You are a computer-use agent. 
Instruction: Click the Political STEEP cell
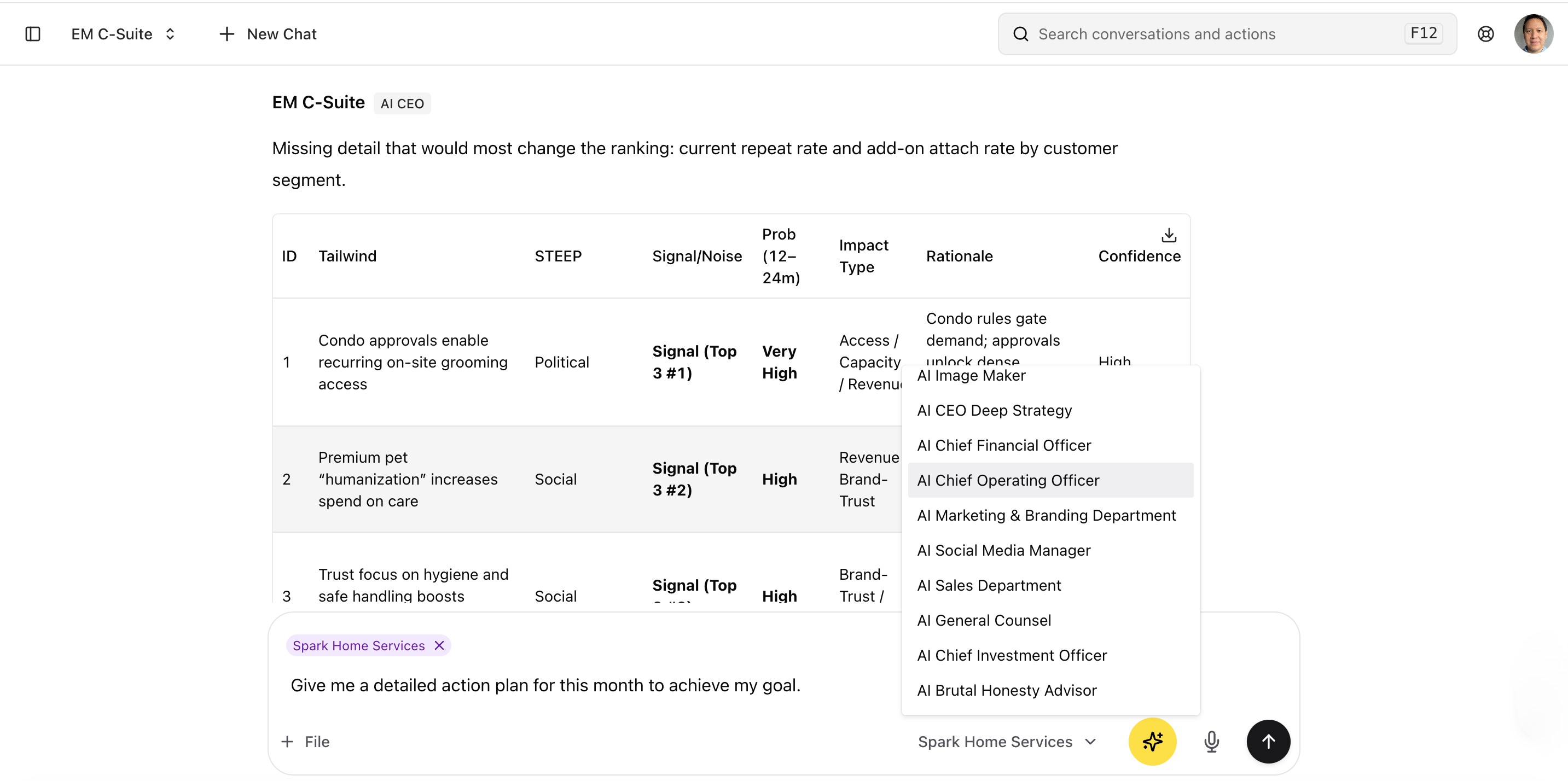tap(562, 362)
